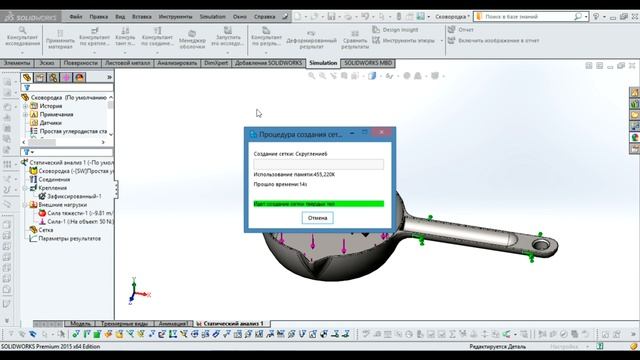Open Инструменты эпюры dropdown arrow
The image size is (640, 360).
[x=441, y=41]
